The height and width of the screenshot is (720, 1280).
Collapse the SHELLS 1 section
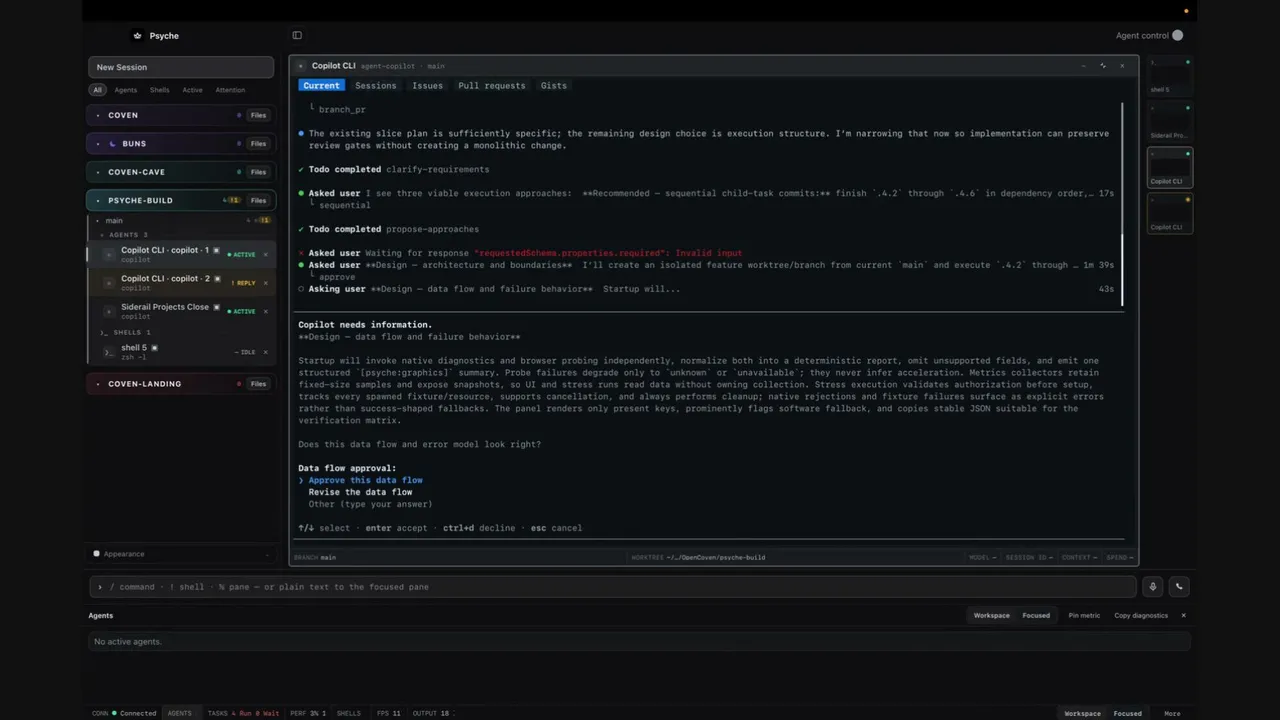tap(126, 332)
